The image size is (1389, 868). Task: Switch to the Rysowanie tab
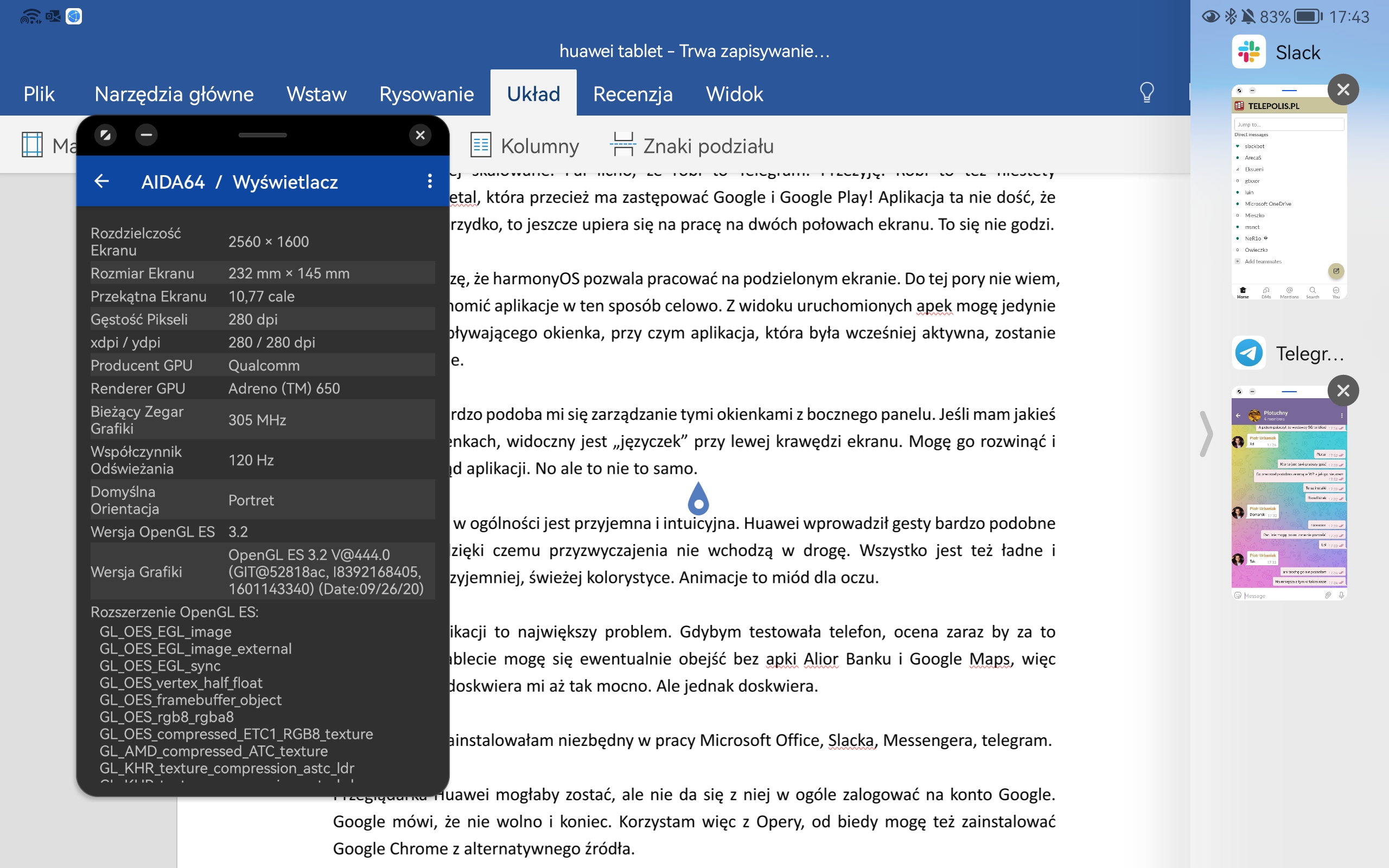point(426,93)
